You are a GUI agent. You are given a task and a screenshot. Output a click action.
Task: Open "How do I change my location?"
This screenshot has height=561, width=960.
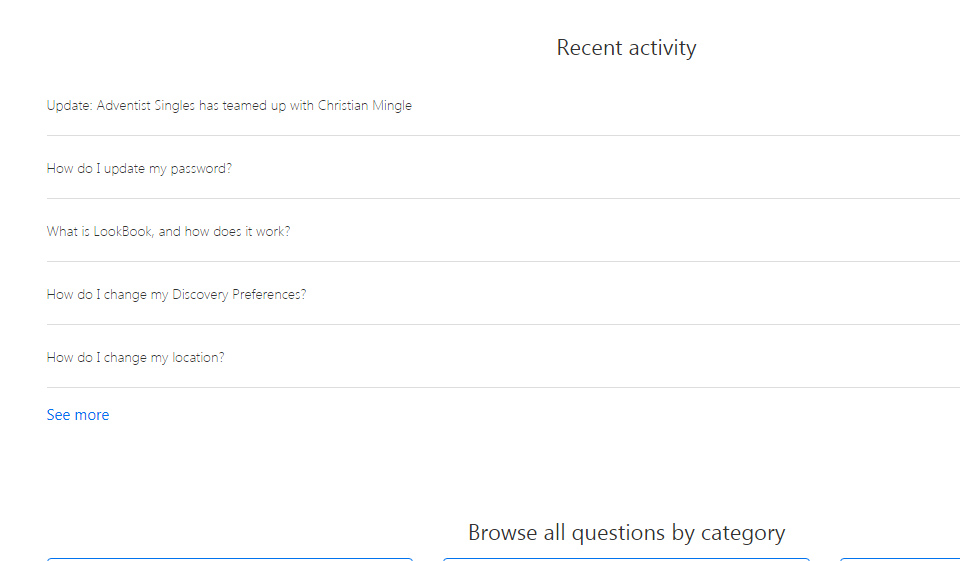pyautogui.click(x=135, y=357)
